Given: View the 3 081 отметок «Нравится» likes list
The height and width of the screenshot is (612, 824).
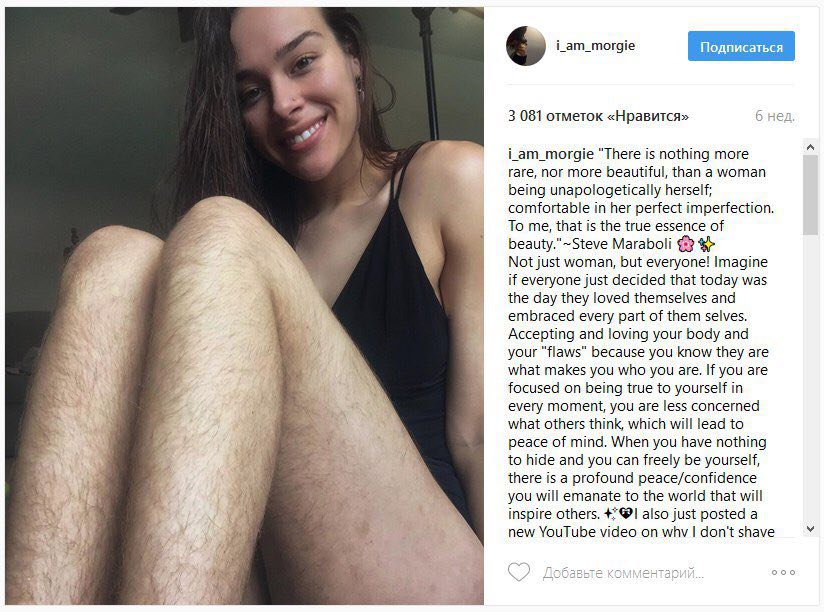Looking at the screenshot, I should (x=598, y=116).
